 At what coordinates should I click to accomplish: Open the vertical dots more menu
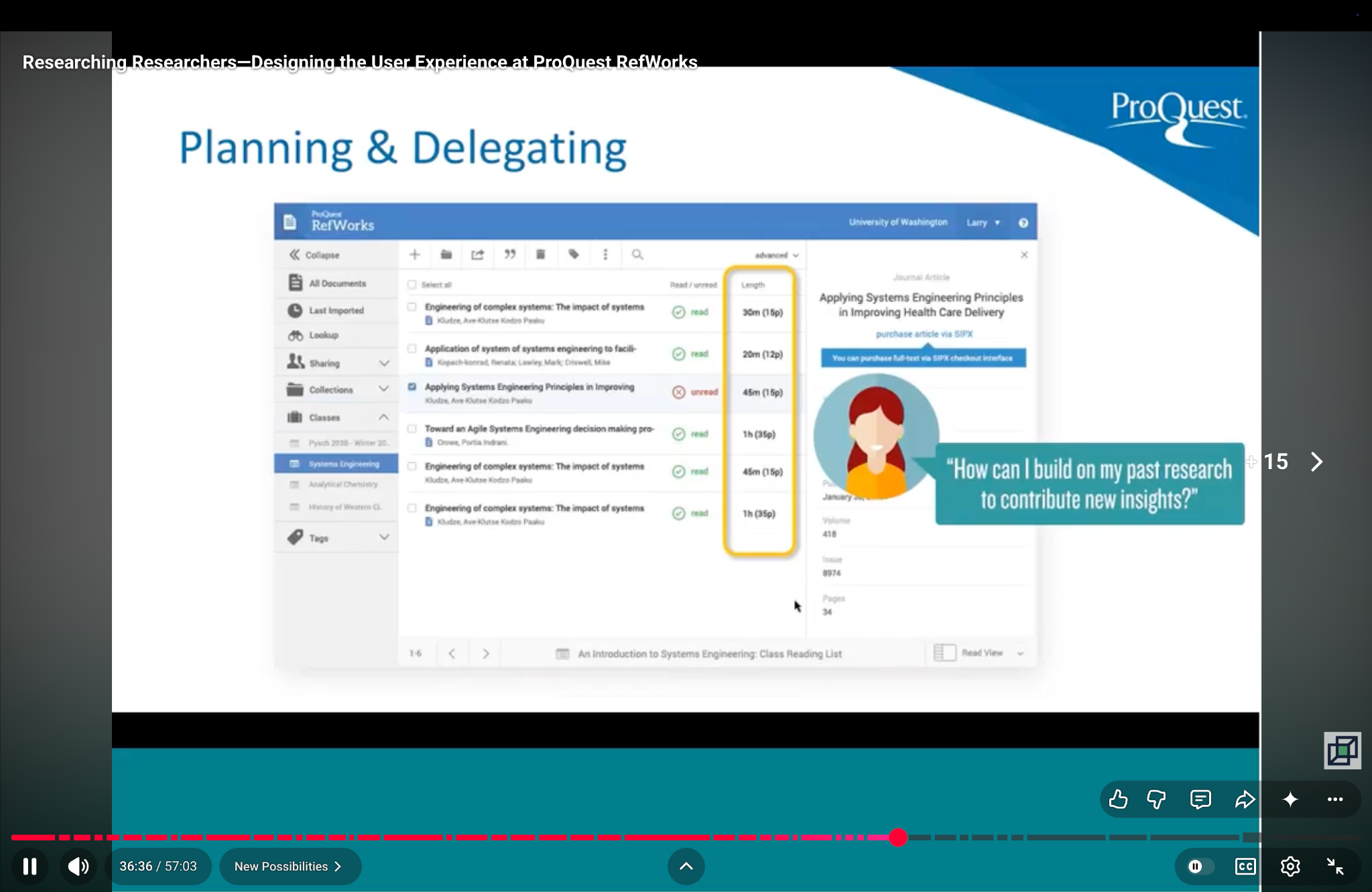click(x=605, y=255)
